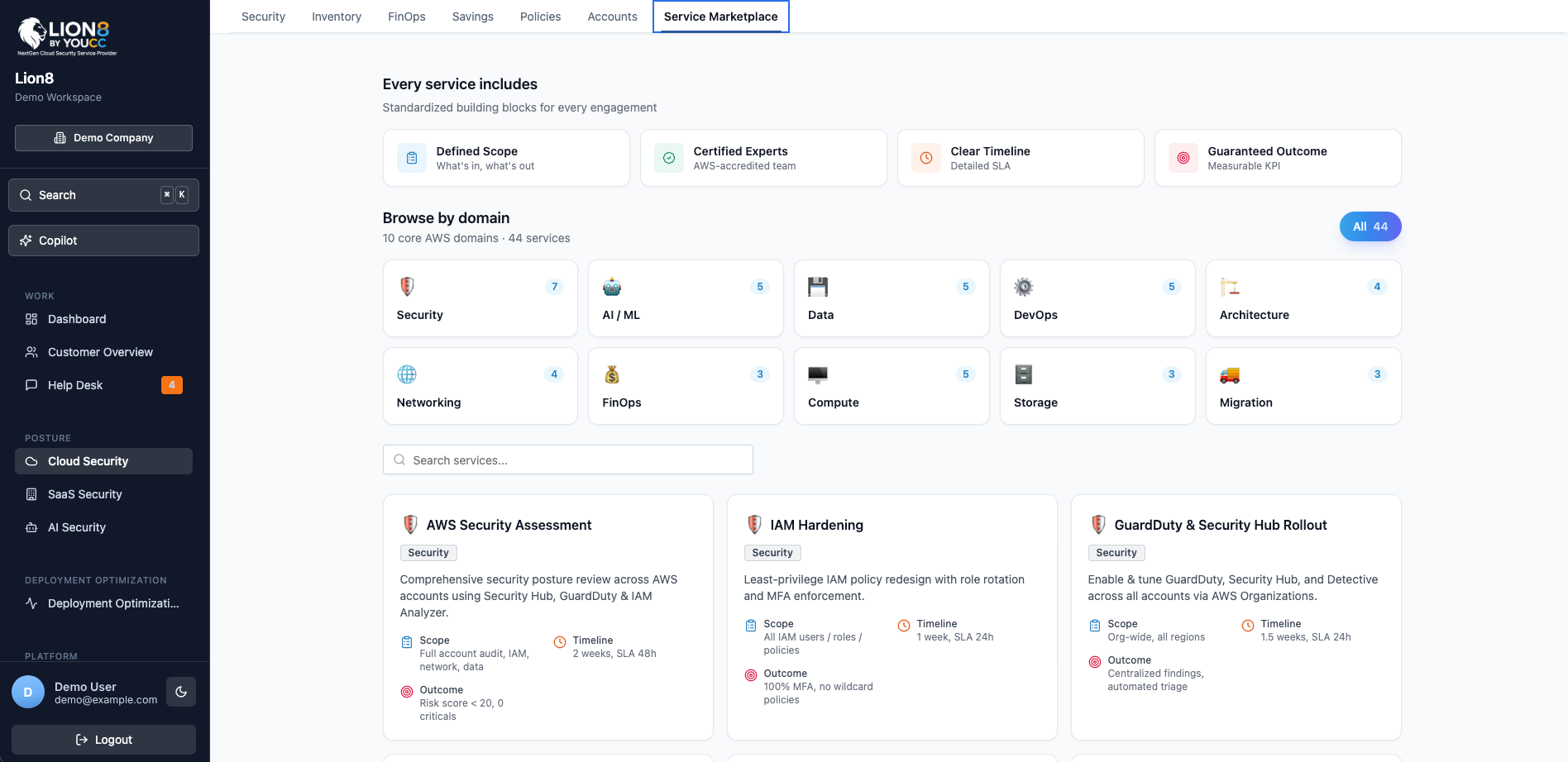Show All 44 services filter

[x=1370, y=226]
